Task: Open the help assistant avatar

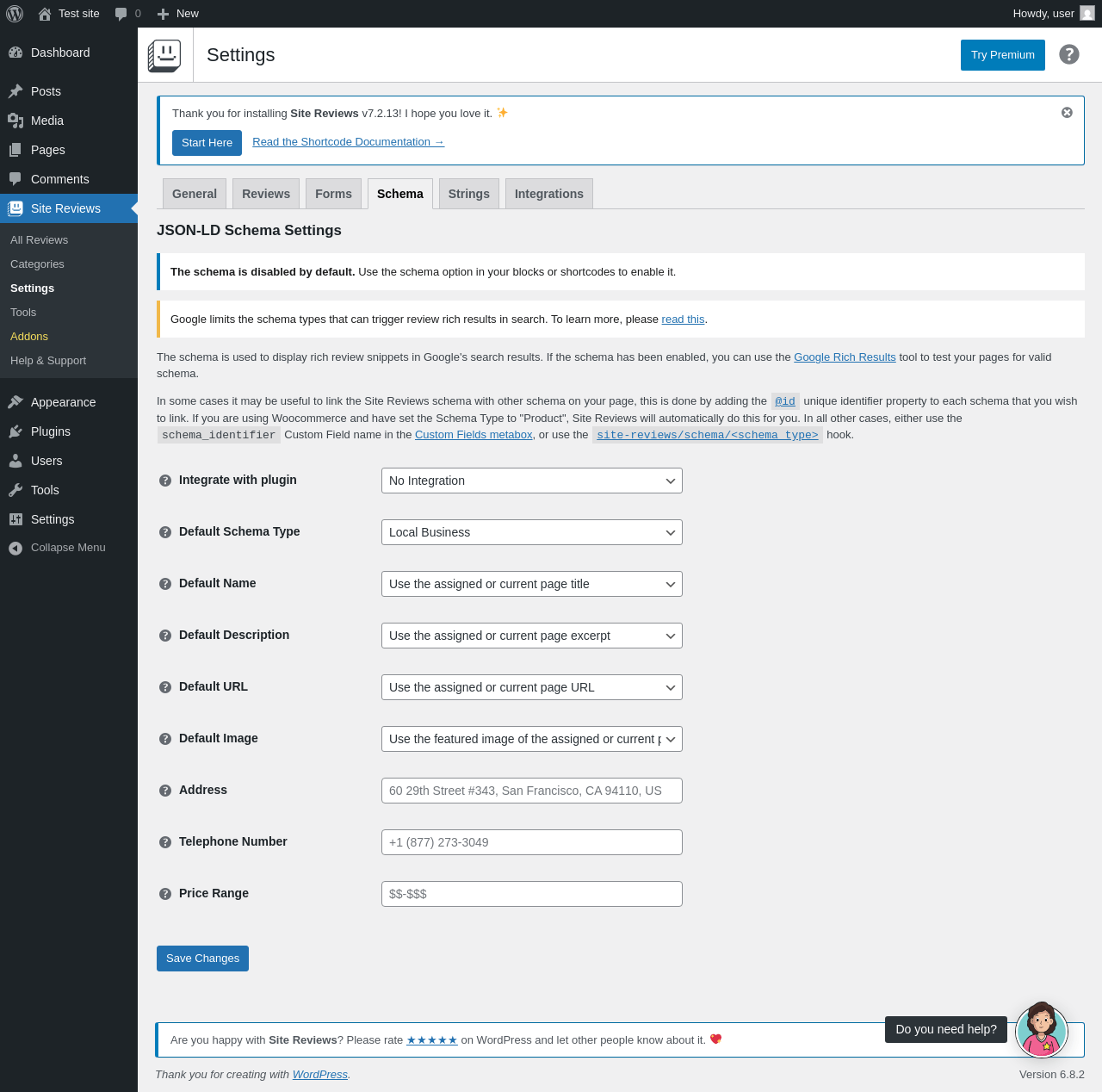Action: (x=1042, y=1030)
